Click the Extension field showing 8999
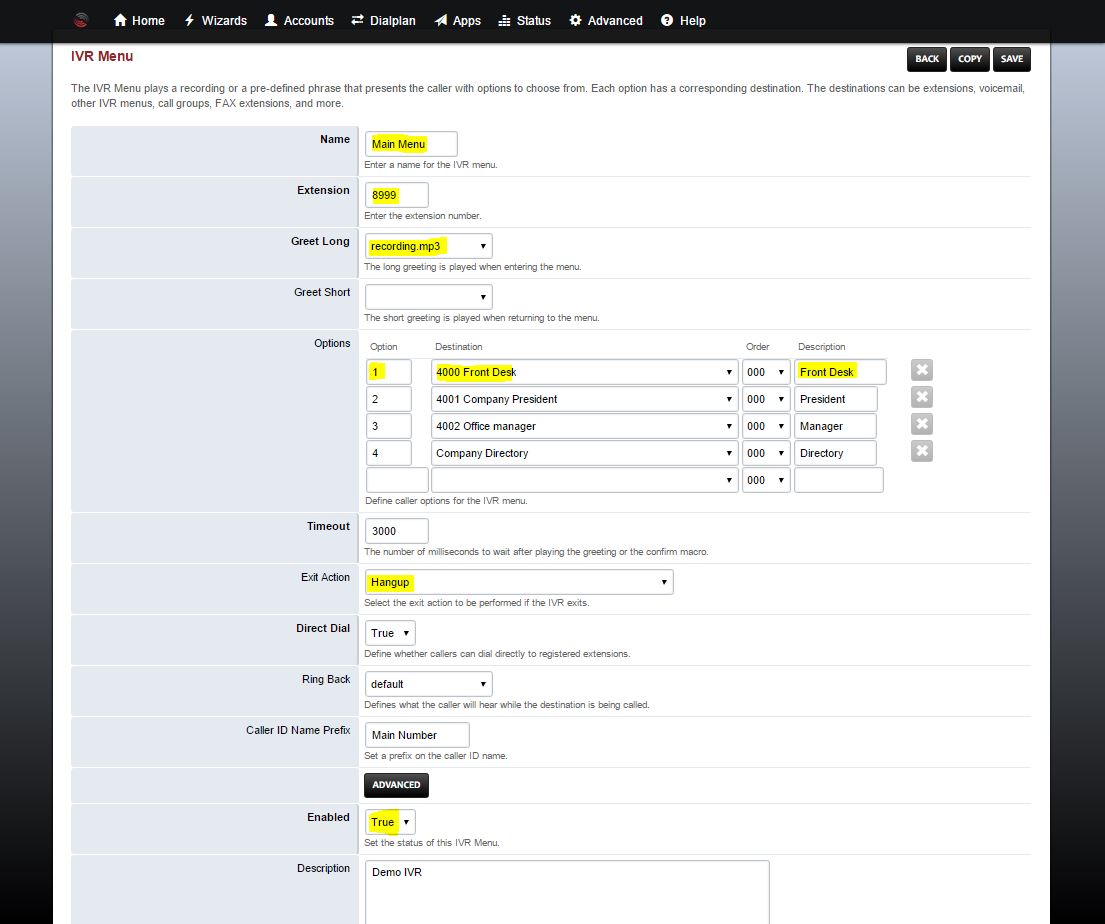The width and height of the screenshot is (1105, 924). coord(396,195)
